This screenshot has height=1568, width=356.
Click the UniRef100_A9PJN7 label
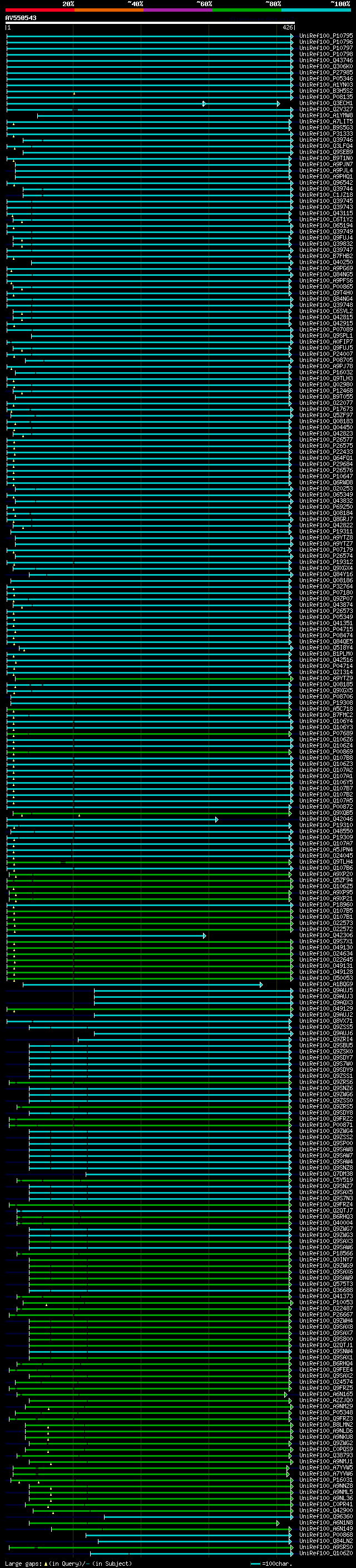pos(326,164)
